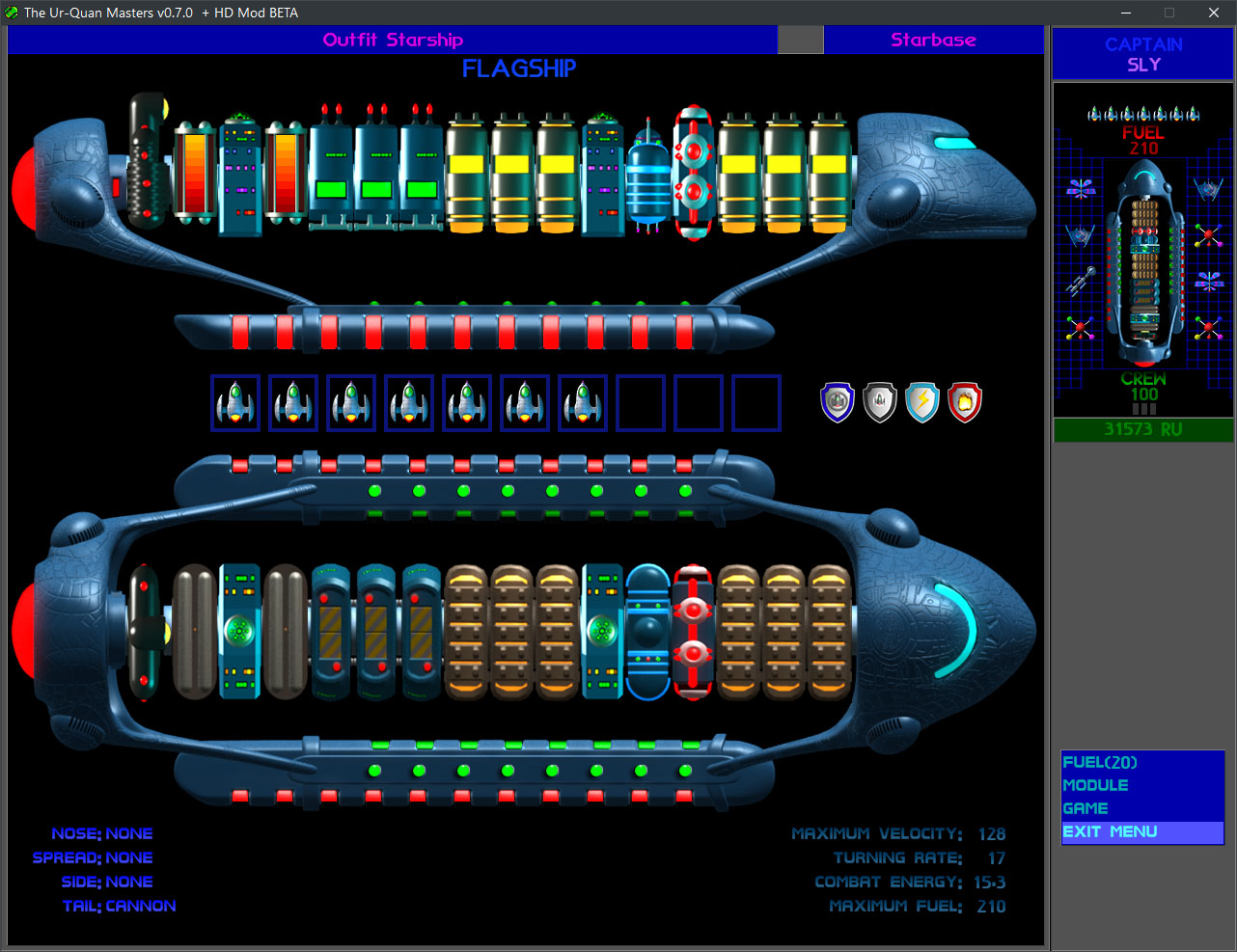Select the bottom molecule escort in right column
Viewport: 1237px width, 952px height.
[x=1208, y=328]
